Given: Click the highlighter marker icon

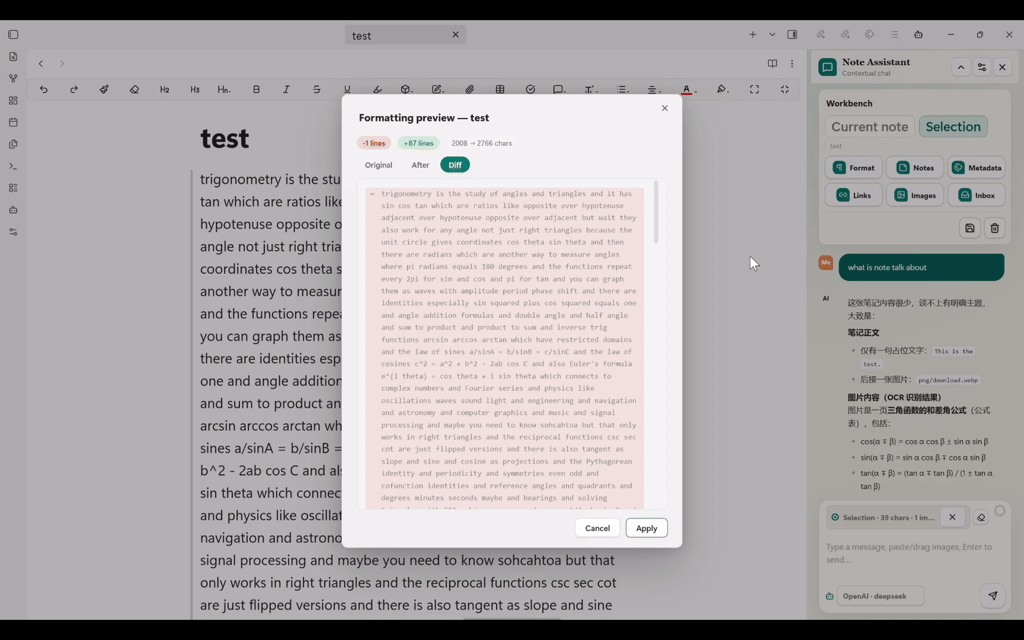Looking at the screenshot, I should point(377,89).
